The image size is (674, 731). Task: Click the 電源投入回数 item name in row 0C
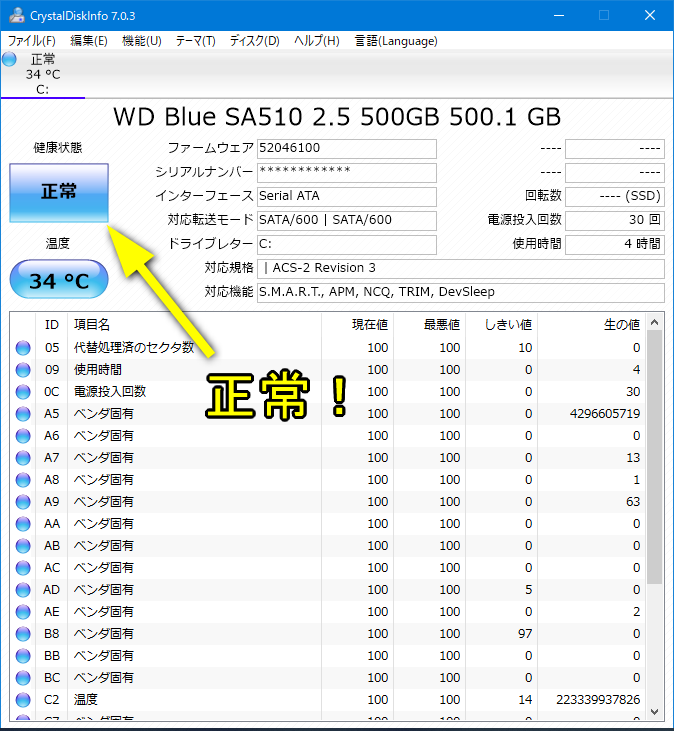click(110, 392)
